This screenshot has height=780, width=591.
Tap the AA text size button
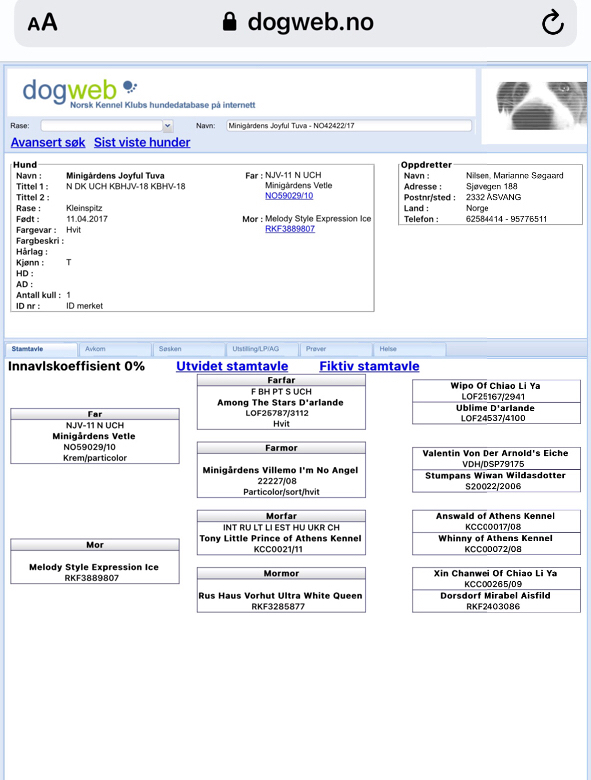[x=42, y=22]
